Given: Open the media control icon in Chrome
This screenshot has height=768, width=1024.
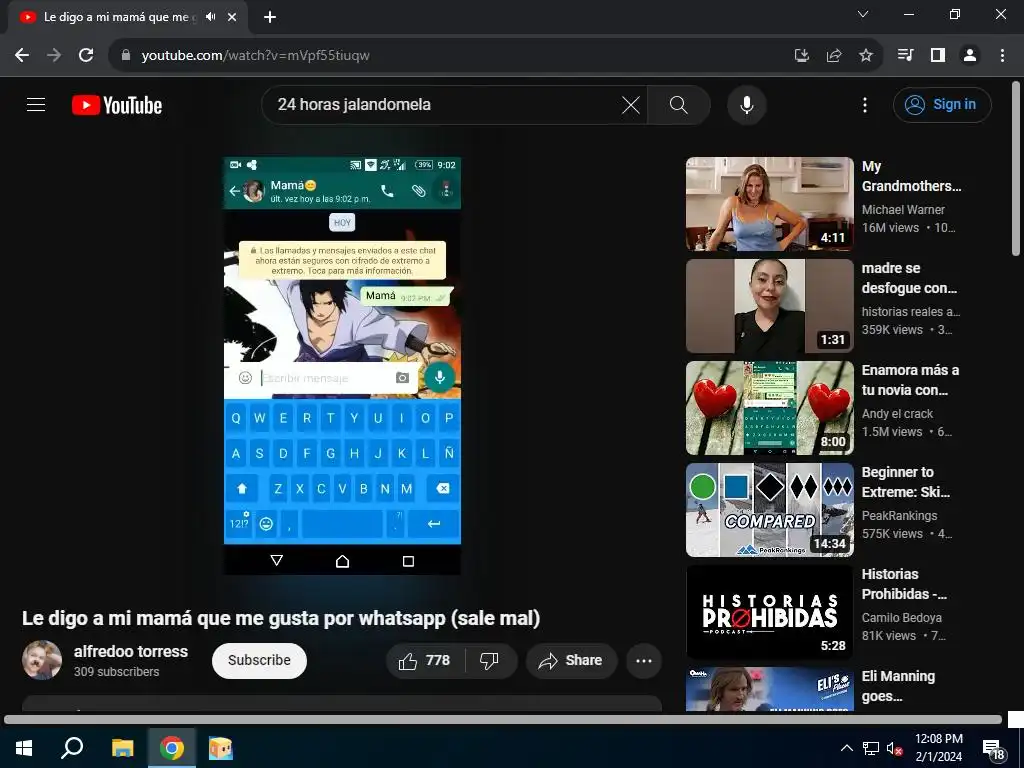Looking at the screenshot, I should [x=905, y=55].
